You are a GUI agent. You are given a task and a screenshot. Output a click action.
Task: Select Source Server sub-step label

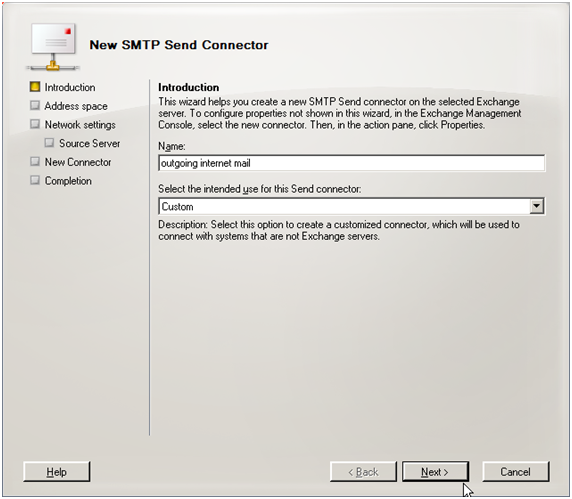89,143
